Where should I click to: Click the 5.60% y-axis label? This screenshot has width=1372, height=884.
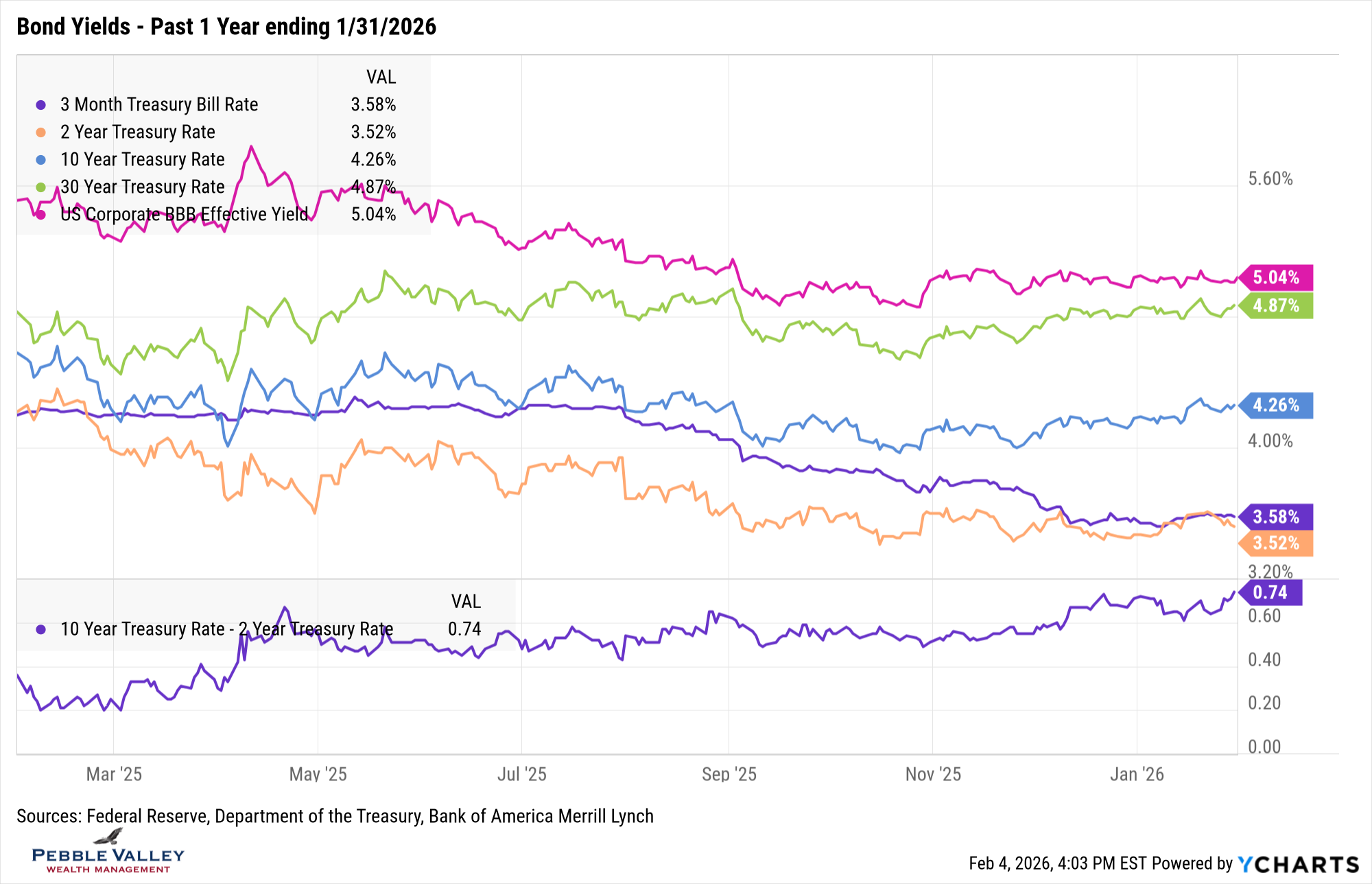tap(1270, 179)
